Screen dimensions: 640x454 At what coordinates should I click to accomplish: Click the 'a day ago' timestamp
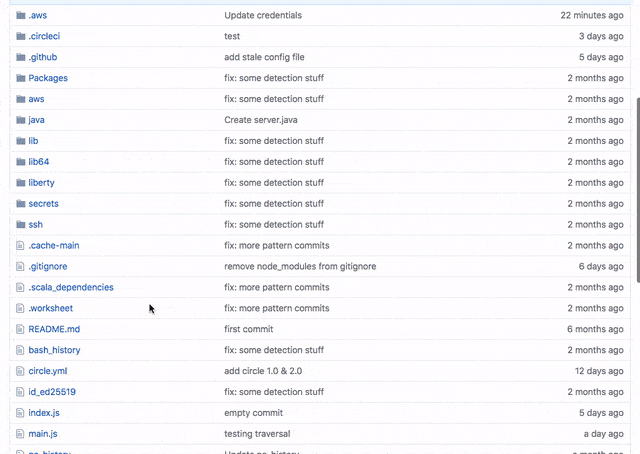[x=604, y=434]
